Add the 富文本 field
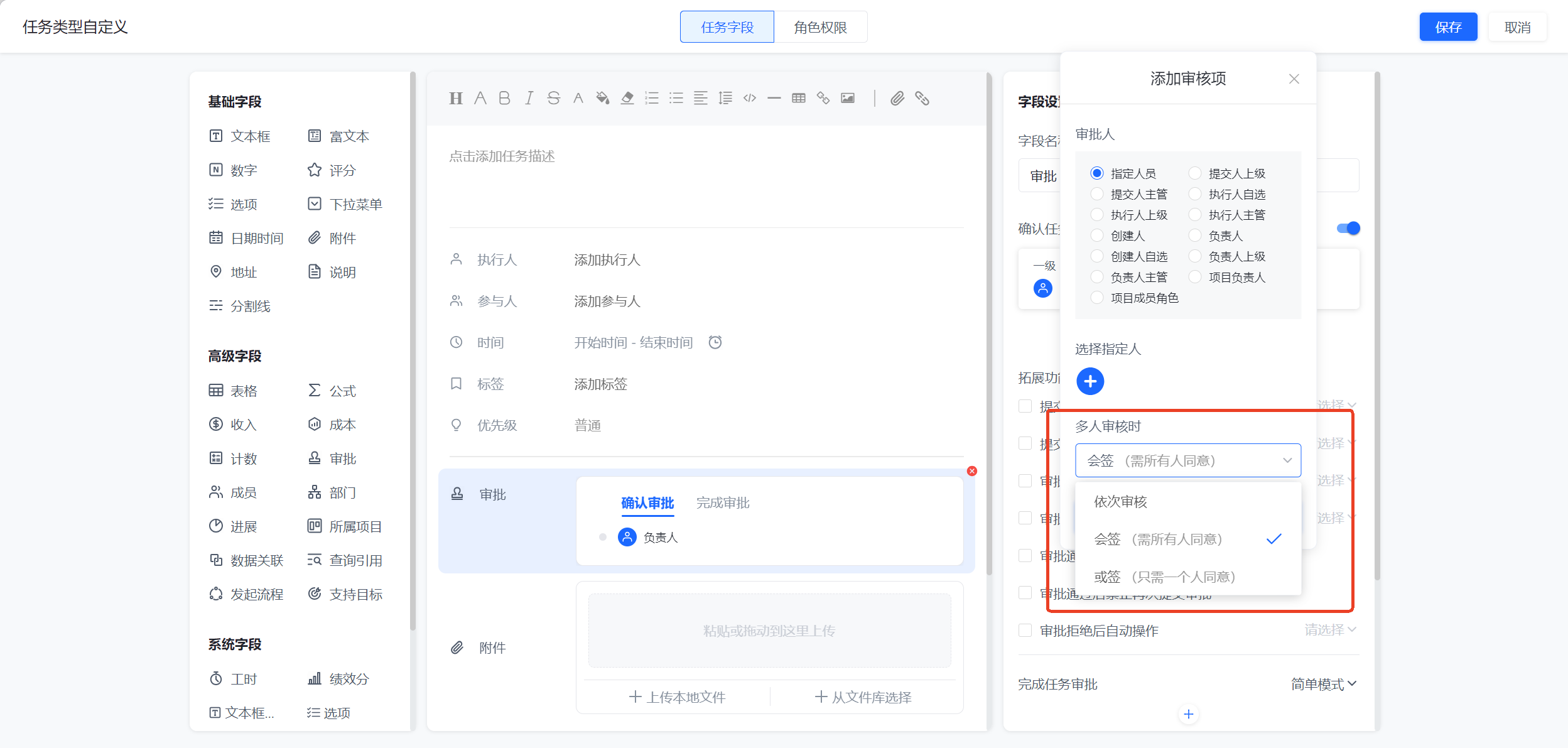This screenshot has height=748, width=1568. (338, 136)
